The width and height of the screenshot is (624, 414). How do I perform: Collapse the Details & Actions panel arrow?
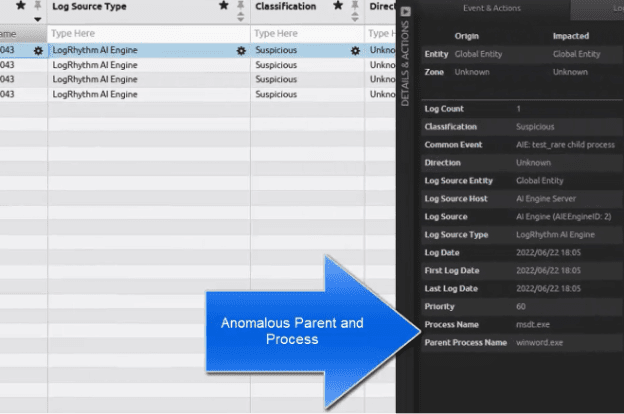tap(406, 13)
